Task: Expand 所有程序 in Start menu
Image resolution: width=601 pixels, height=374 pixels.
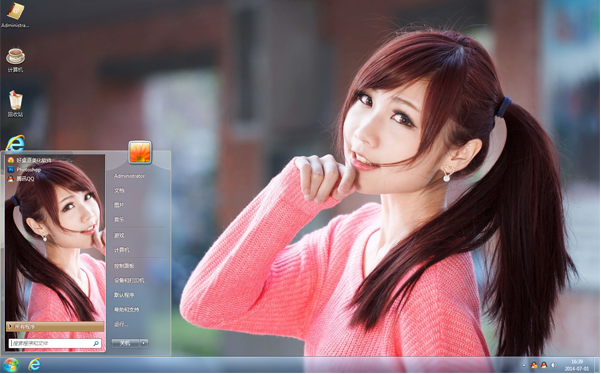Action: pyautogui.click(x=55, y=326)
